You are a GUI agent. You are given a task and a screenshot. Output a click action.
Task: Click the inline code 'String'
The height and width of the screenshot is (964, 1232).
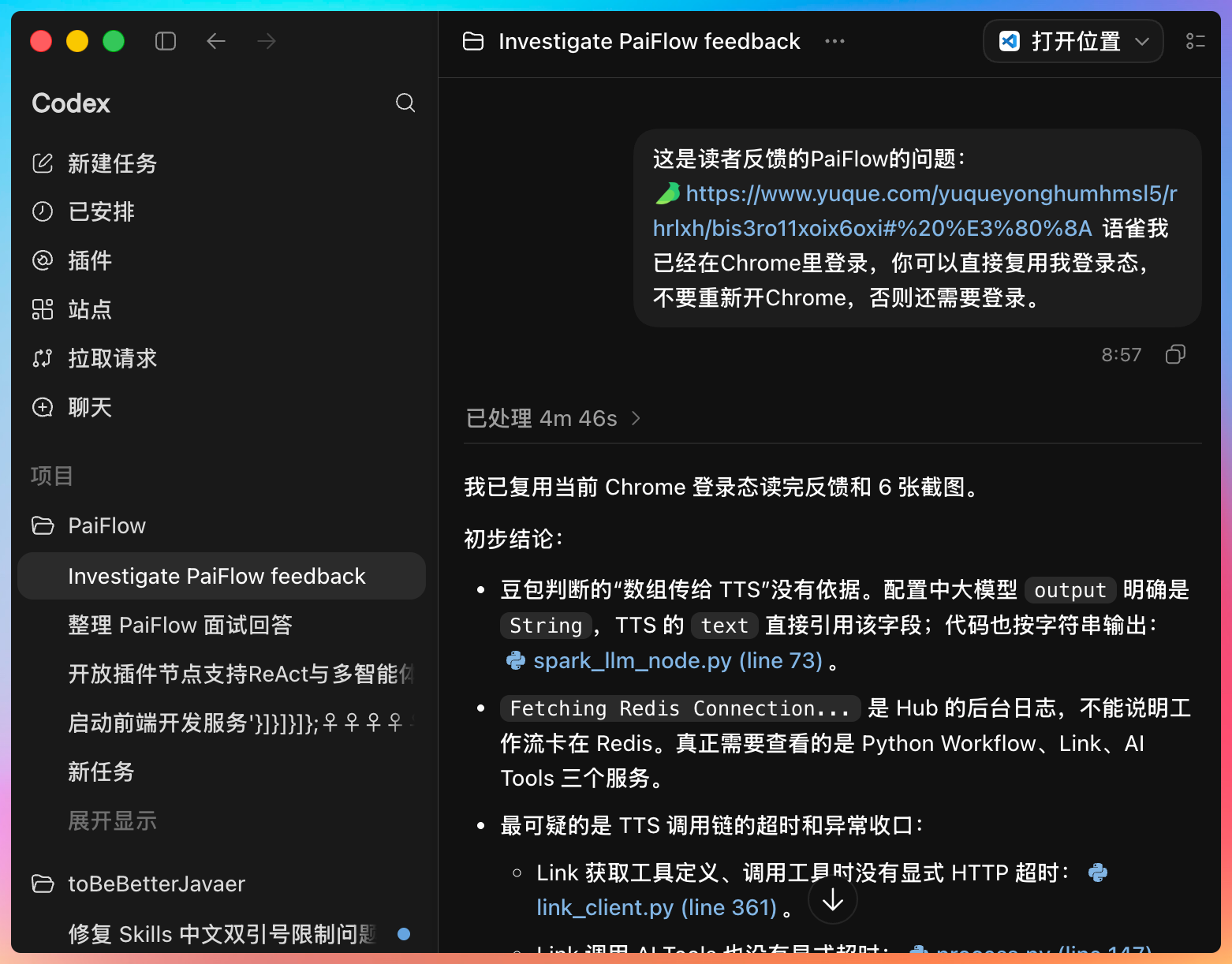[546, 626]
